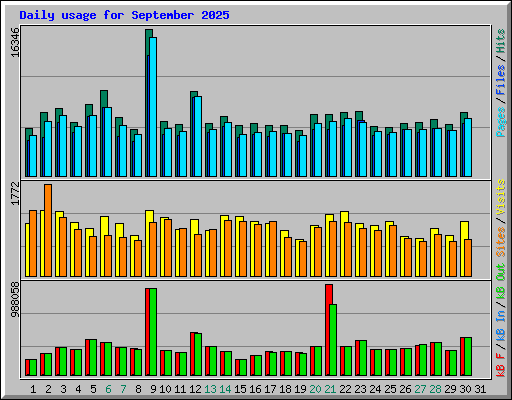Click green weekend day label 6

pyautogui.click(x=108, y=389)
